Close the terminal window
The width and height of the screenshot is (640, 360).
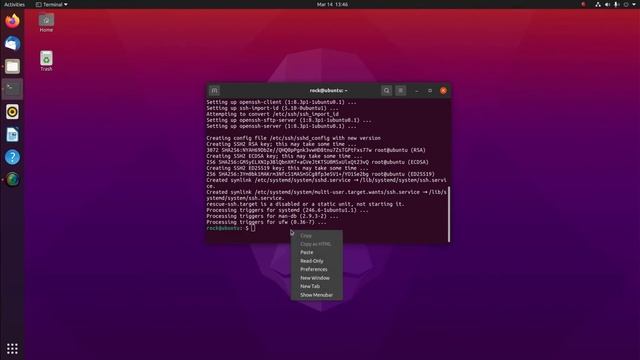(443, 91)
